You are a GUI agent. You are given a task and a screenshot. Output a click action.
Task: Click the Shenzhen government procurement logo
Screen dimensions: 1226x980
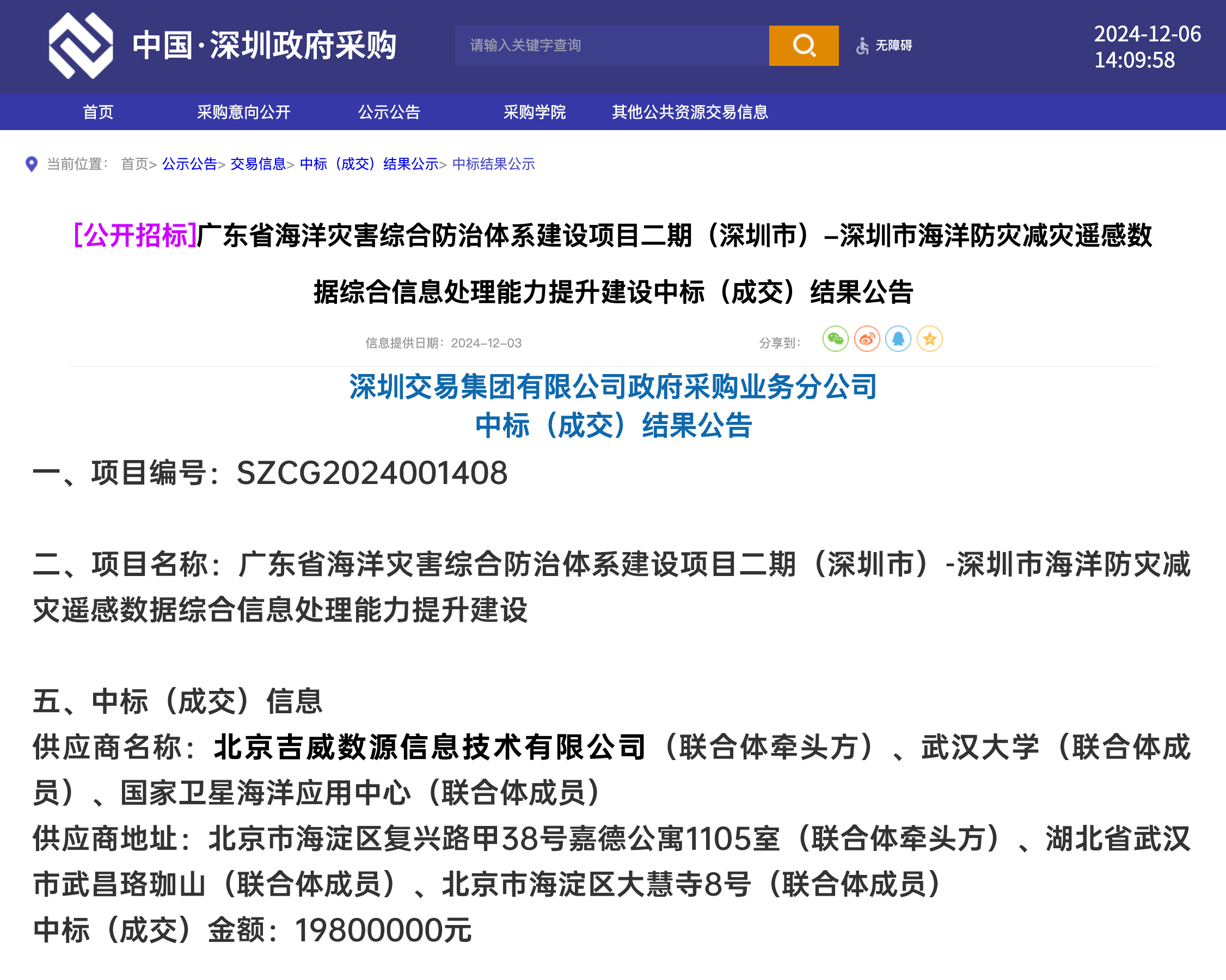tap(80, 46)
